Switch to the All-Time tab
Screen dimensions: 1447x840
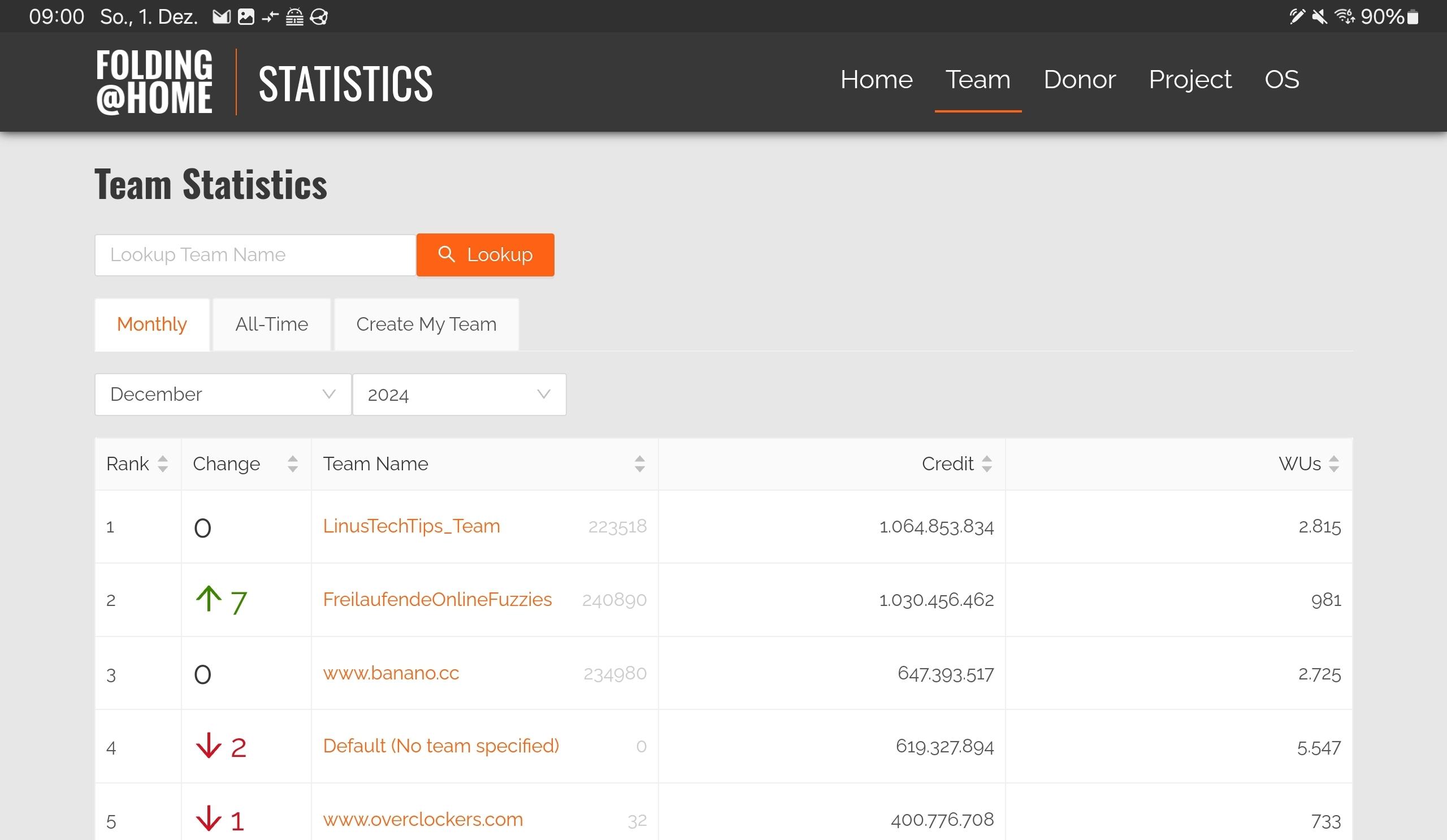click(272, 324)
